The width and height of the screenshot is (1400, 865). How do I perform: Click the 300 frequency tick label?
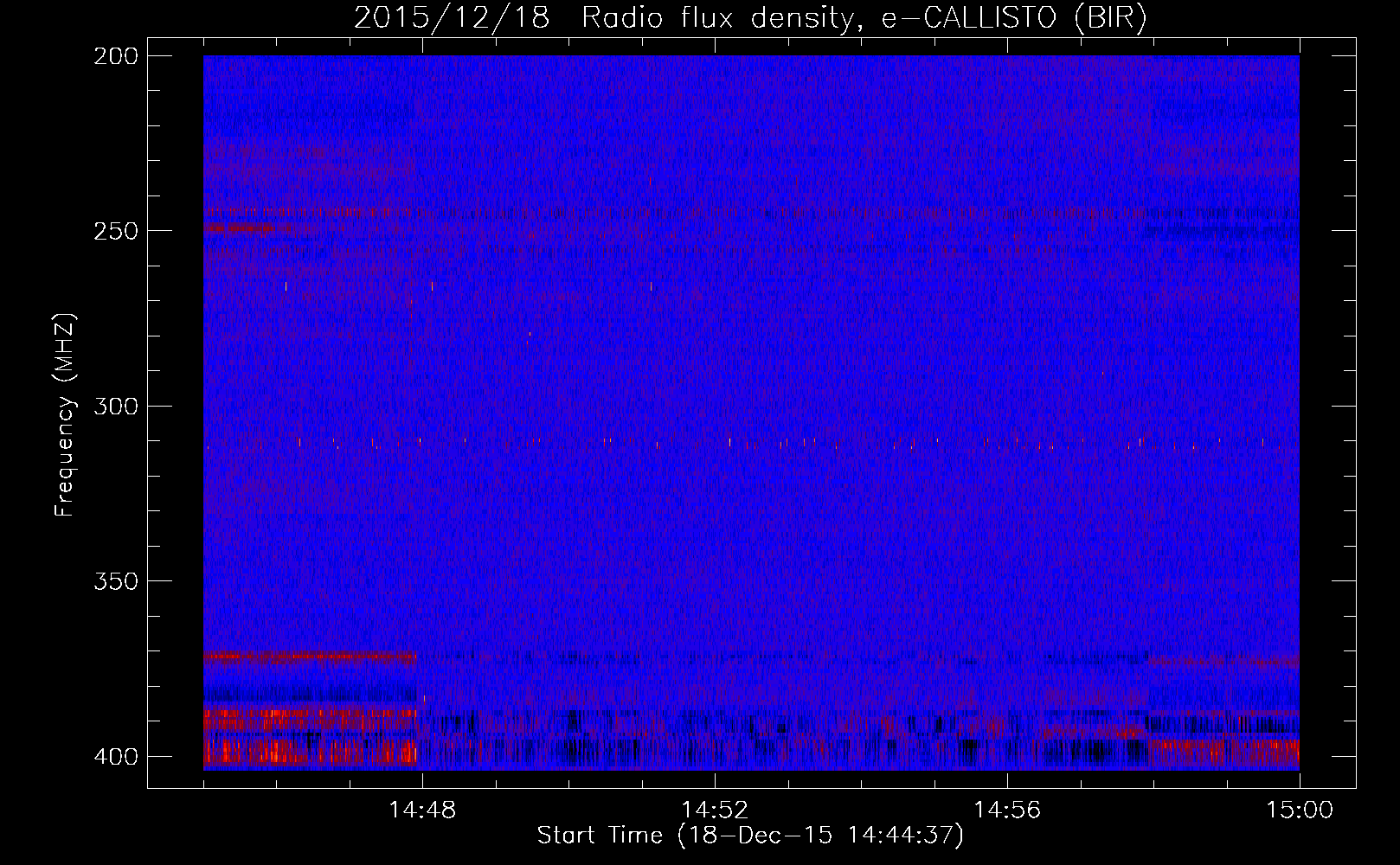click(115, 407)
